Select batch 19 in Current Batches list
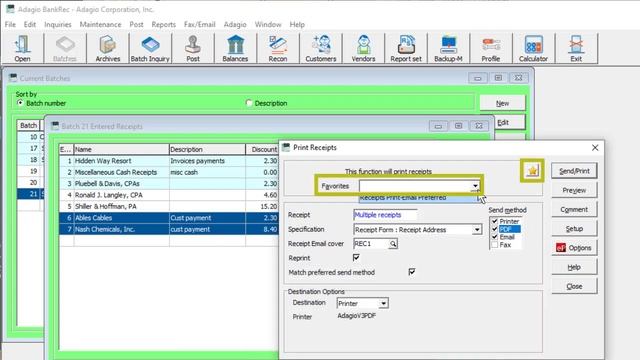 tap(31, 171)
